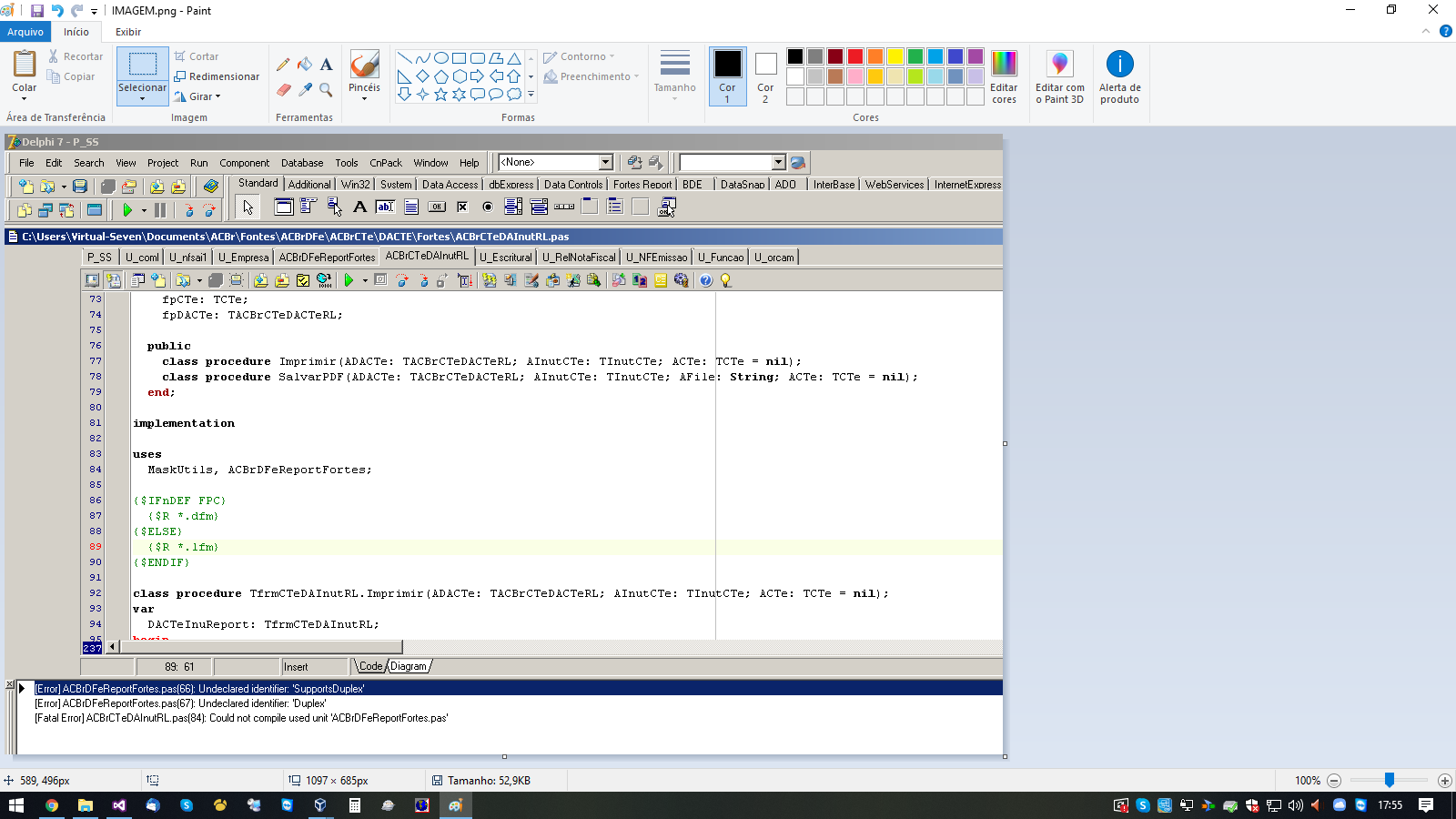
Task: Select the Color picker eyedropper tool
Action: click(305, 89)
